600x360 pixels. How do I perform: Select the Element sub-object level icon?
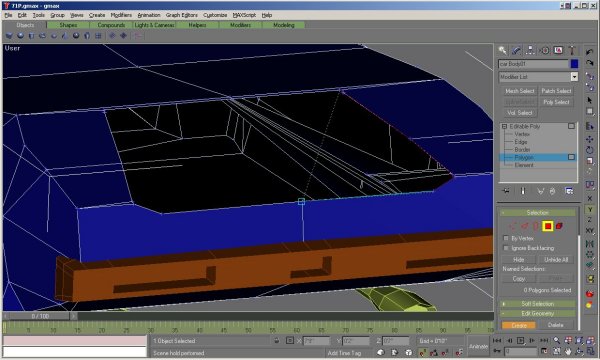coord(559,226)
